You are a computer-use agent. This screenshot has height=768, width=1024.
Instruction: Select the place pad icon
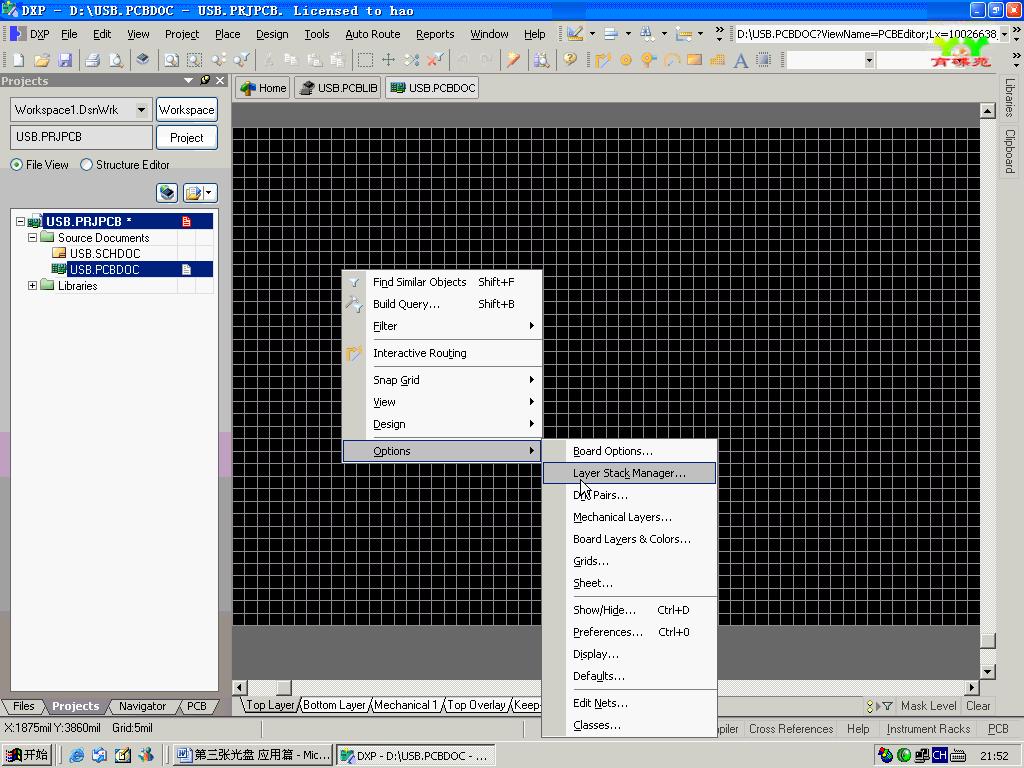click(x=626, y=60)
